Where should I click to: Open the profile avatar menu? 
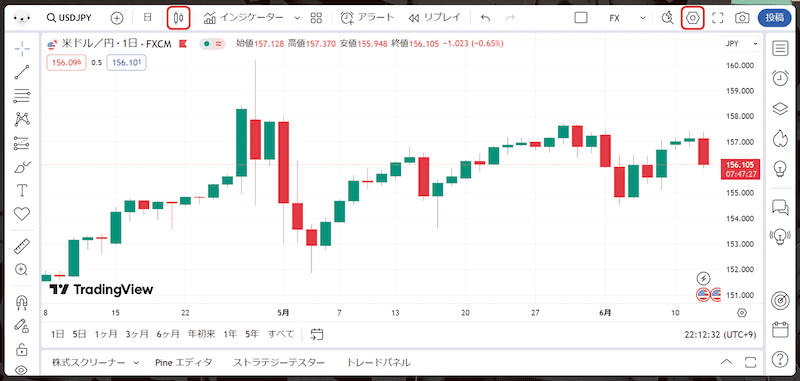click(22, 18)
